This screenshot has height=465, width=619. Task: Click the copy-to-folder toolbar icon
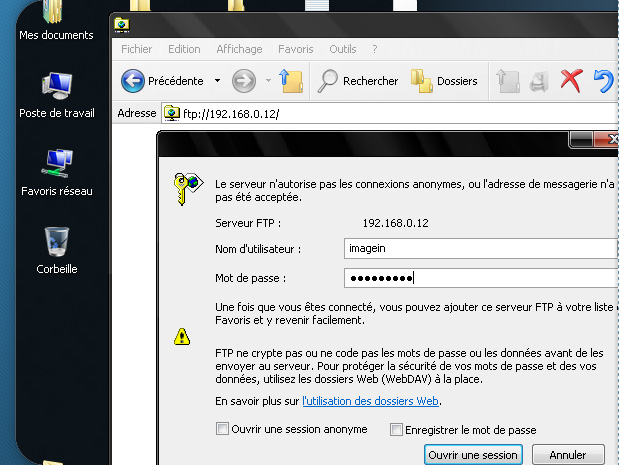539,82
